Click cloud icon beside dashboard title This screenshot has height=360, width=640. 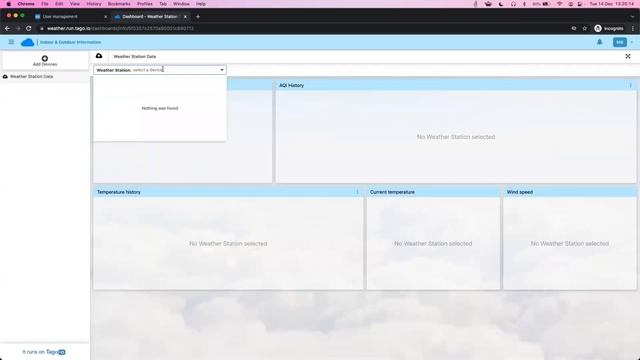click(x=99, y=56)
